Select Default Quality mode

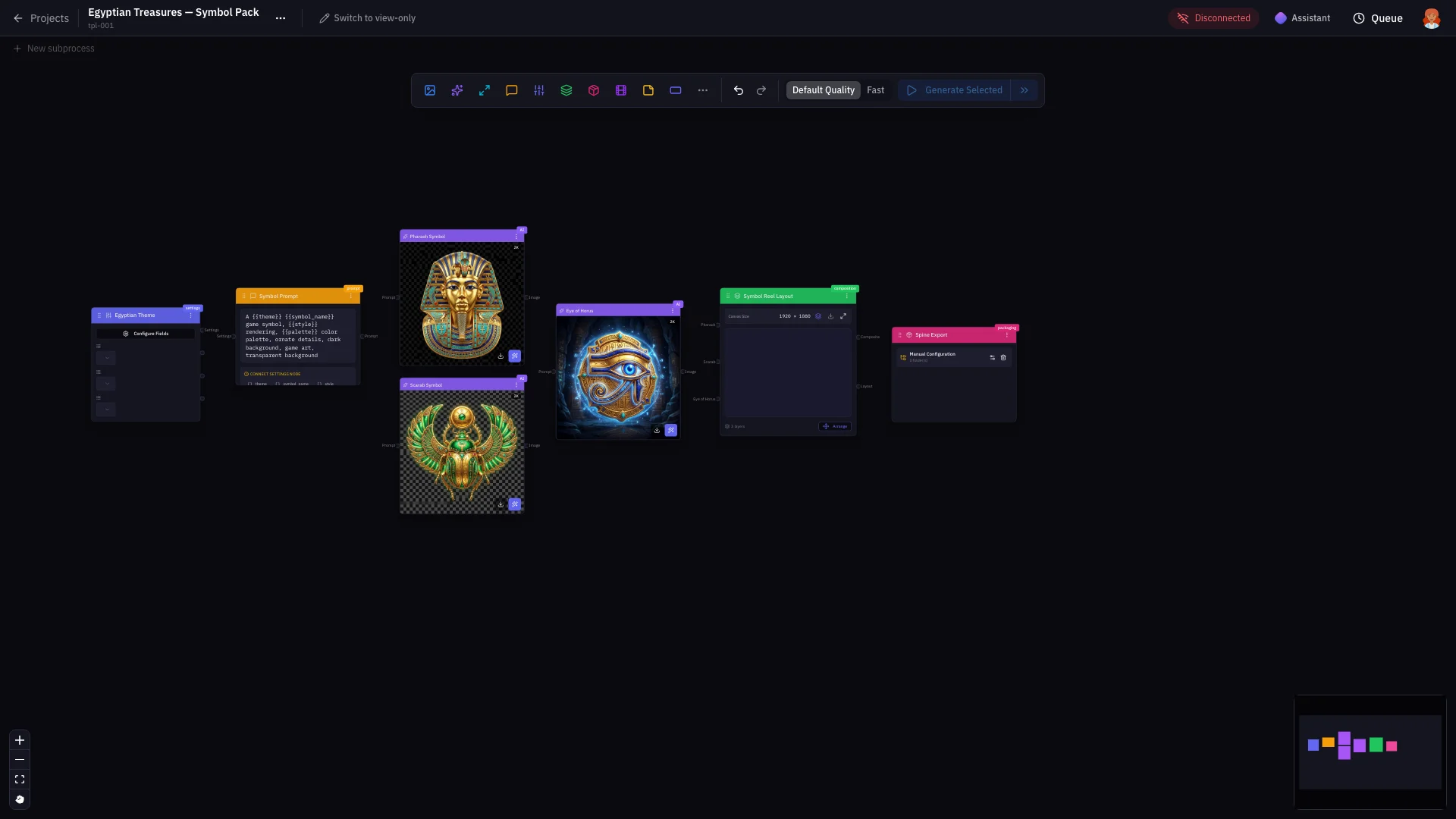point(823,90)
